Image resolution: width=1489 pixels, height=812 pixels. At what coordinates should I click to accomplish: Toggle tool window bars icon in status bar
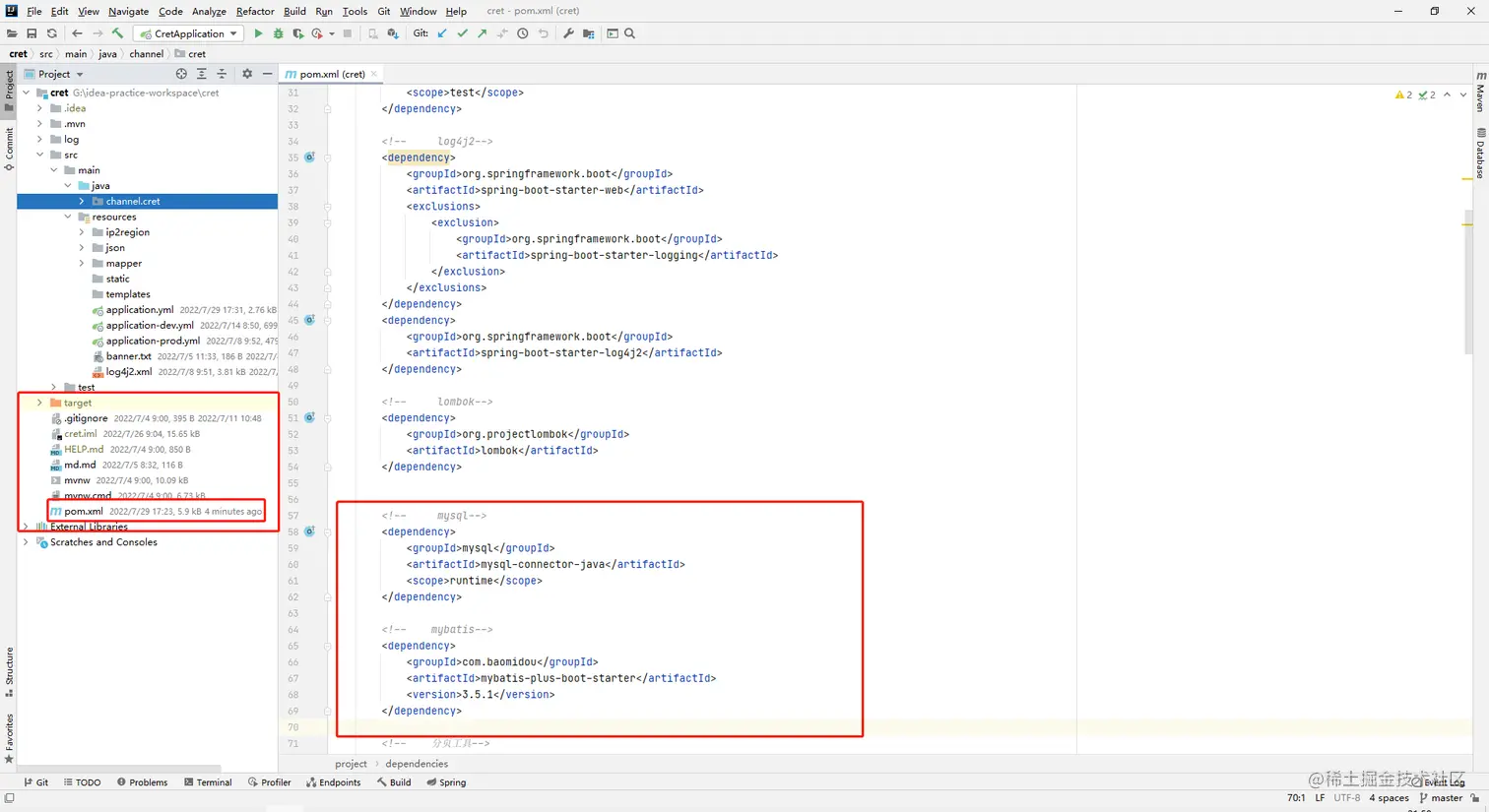[9, 798]
